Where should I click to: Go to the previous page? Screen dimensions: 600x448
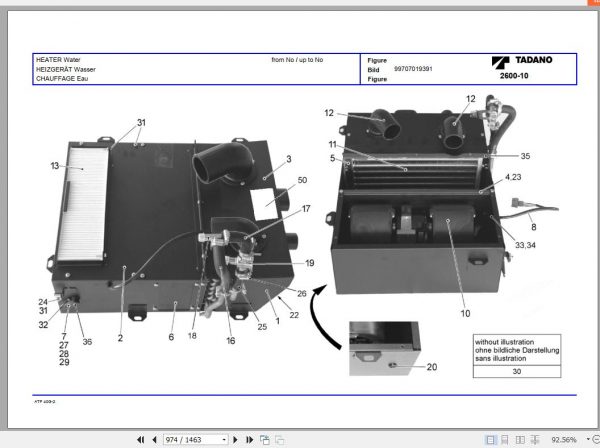(155, 440)
